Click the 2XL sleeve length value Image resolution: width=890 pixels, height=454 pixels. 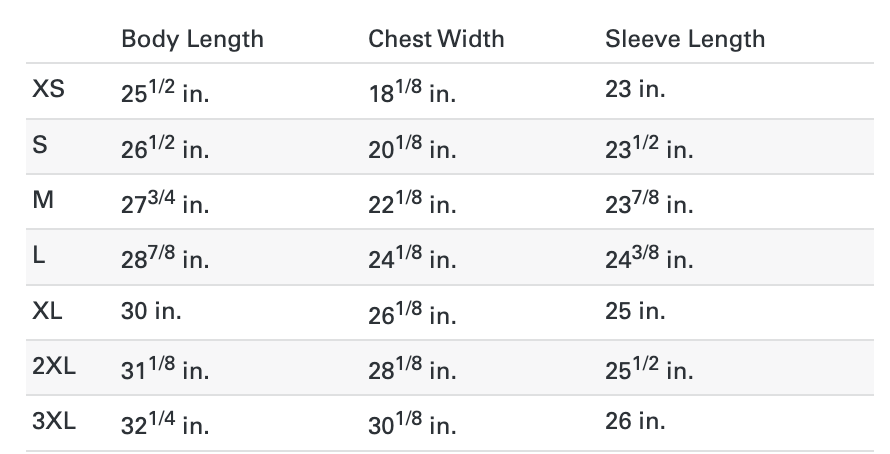click(x=649, y=369)
